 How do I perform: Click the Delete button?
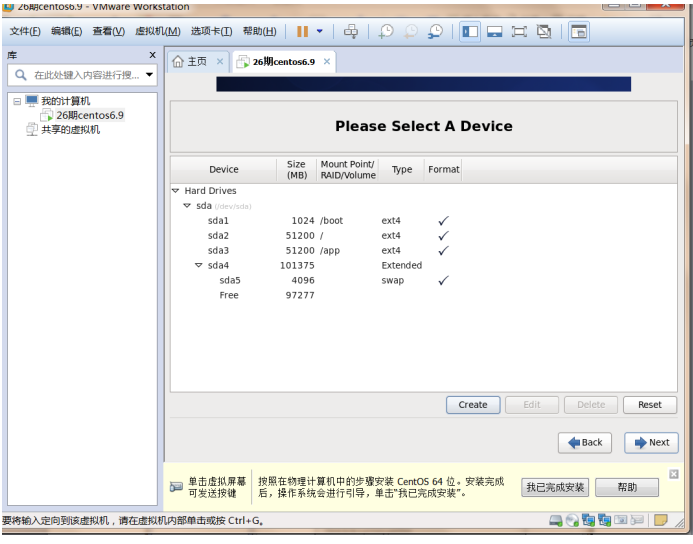point(591,405)
